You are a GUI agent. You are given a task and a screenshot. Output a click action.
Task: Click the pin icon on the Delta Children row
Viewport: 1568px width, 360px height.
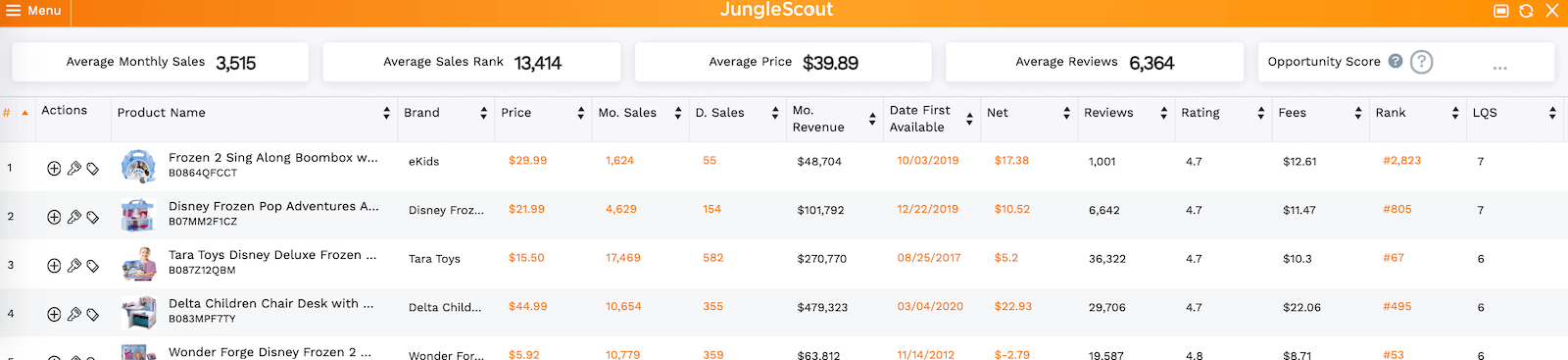tap(73, 315)
